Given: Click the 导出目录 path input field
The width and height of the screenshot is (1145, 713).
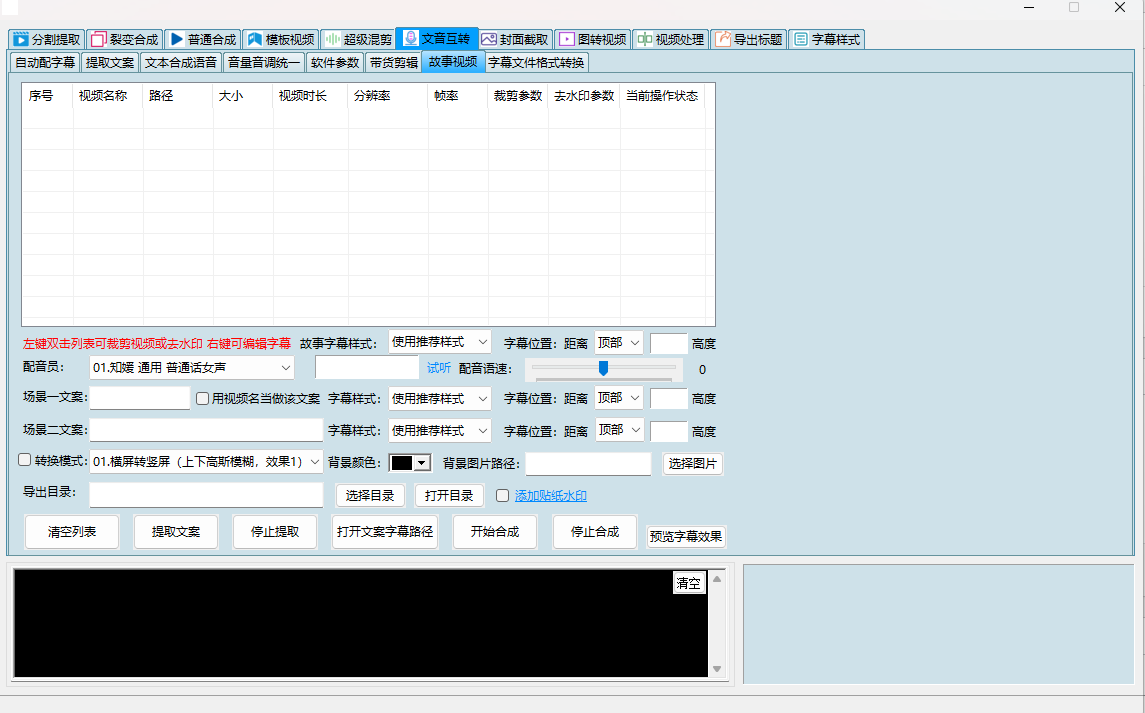Looking at the screenshot, I should point(206,495).
